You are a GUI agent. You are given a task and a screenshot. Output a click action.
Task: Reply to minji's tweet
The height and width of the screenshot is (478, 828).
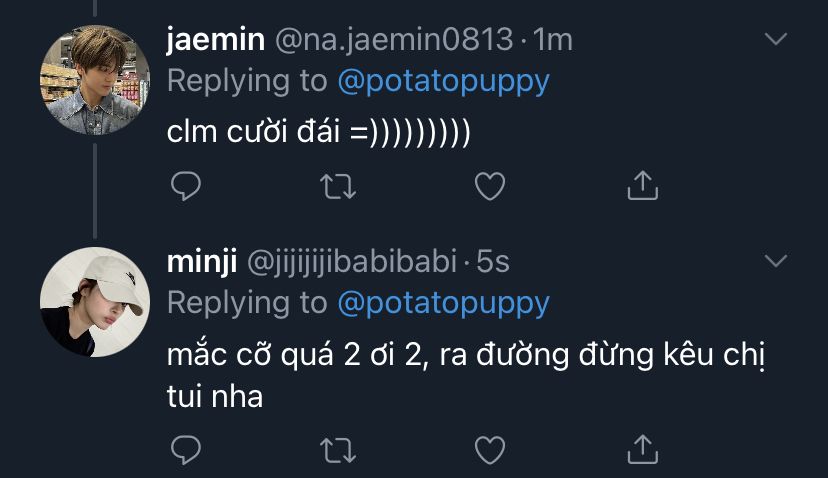186,449
